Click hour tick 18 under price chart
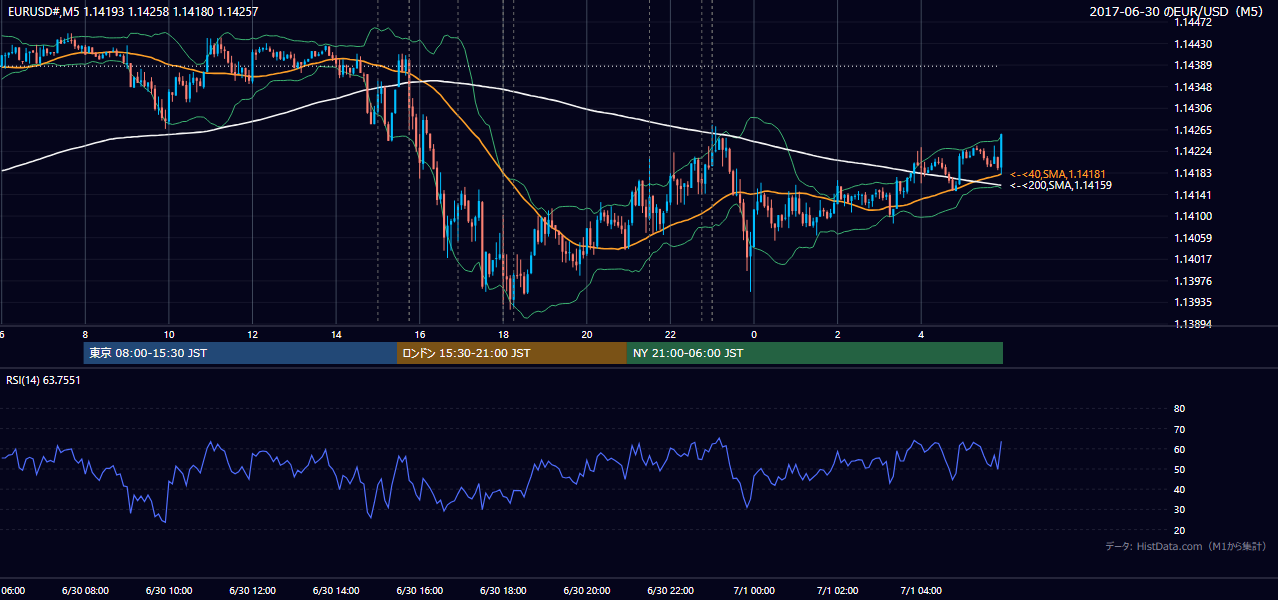Image resolution: width=1278 pixels, height=600 pixels. coord(503,334)
